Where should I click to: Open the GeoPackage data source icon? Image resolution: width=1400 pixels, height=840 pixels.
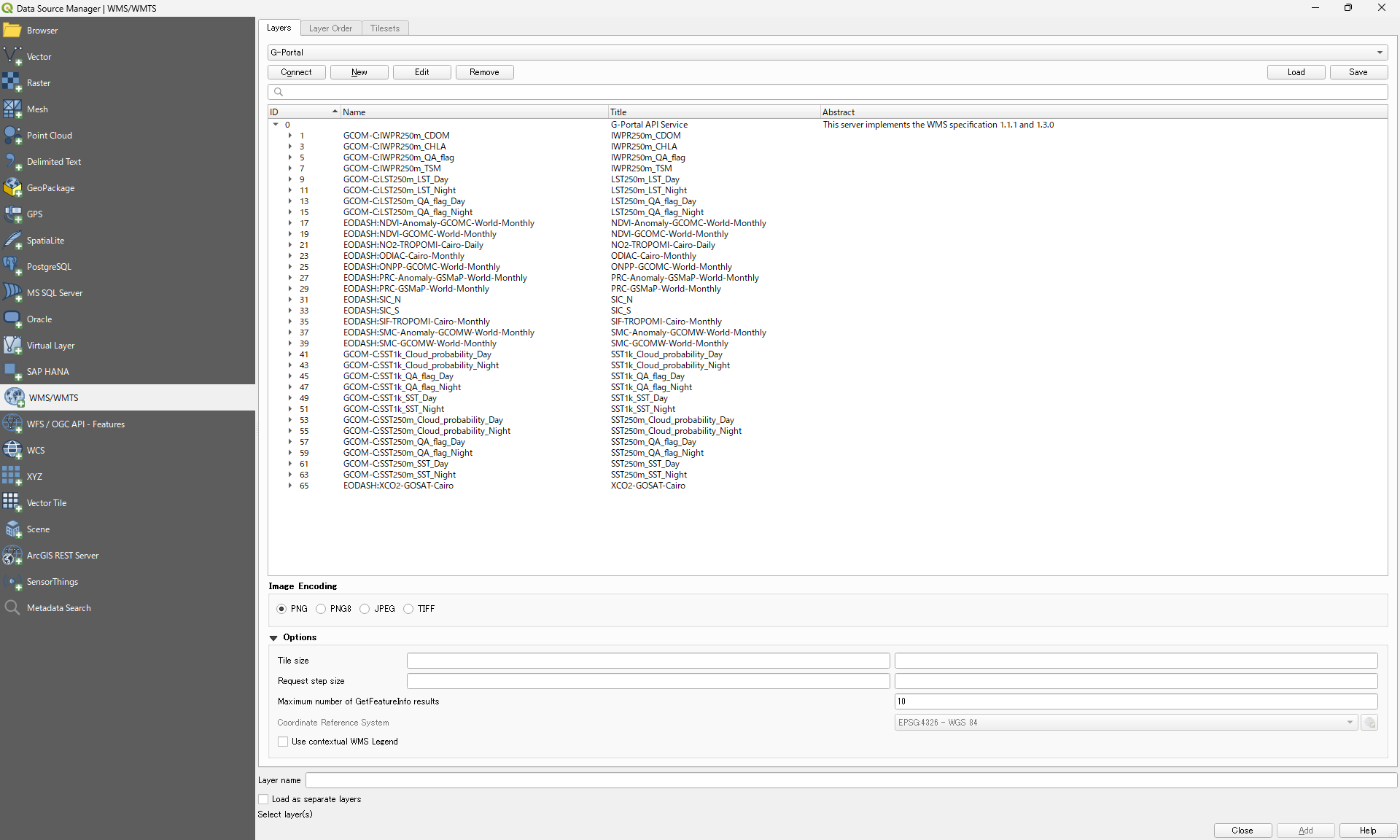tap(12, 188)
